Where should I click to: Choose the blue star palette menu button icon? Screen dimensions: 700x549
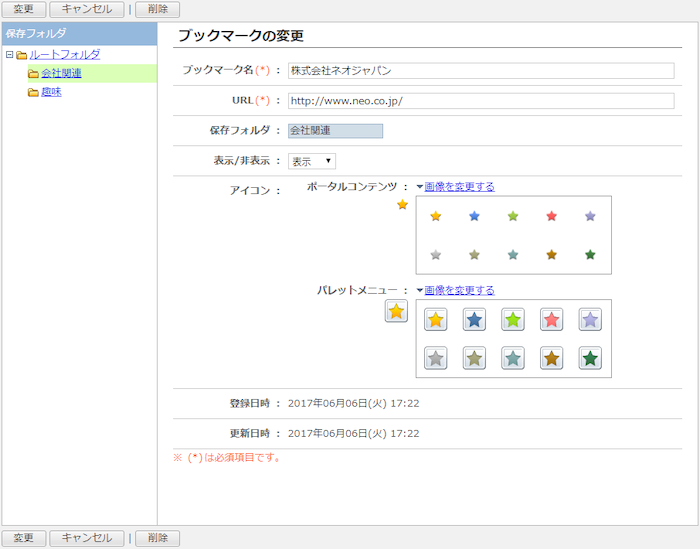point(474,320)
